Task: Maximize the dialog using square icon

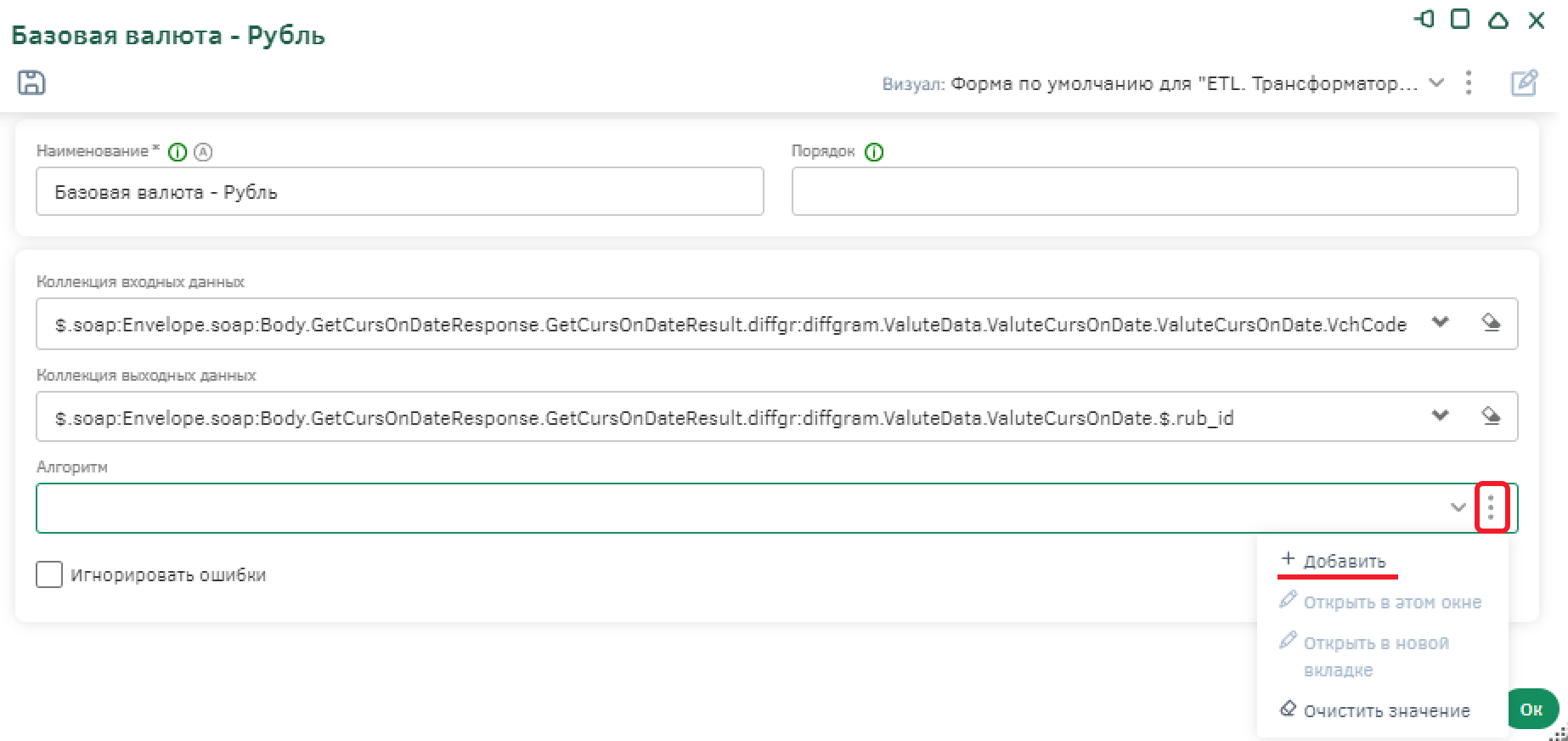Action: (x=1460, y=19)
